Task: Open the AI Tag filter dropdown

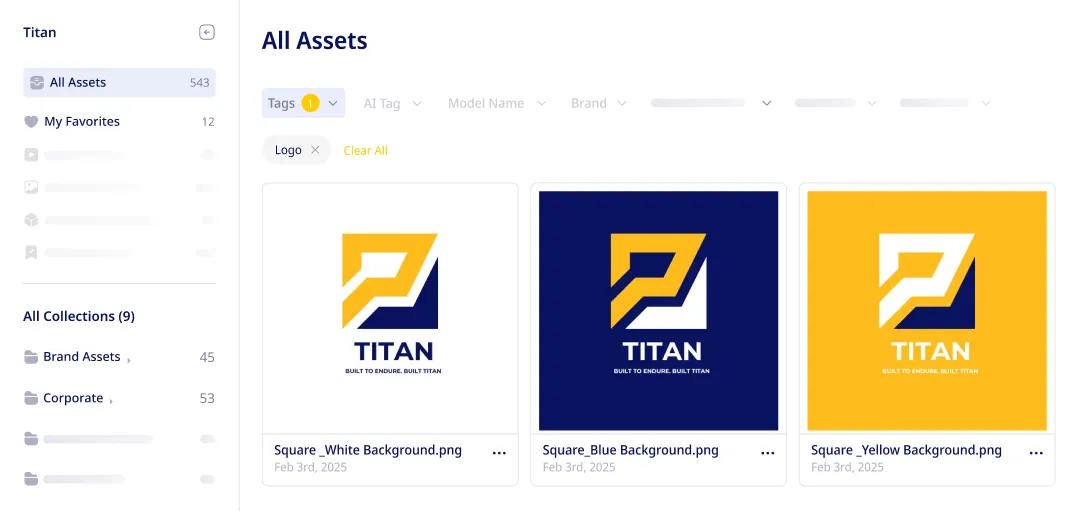Action: [x=393, y=103]
